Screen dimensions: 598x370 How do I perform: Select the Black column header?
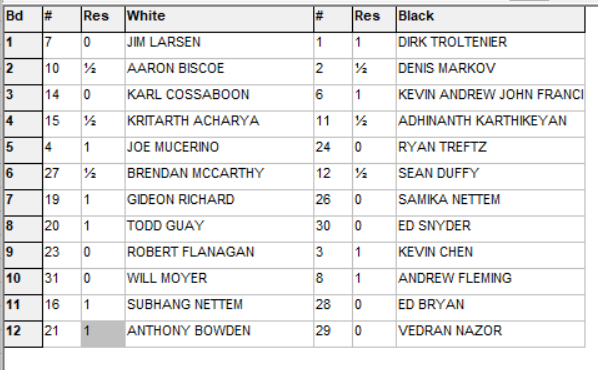tap(490, 19)
